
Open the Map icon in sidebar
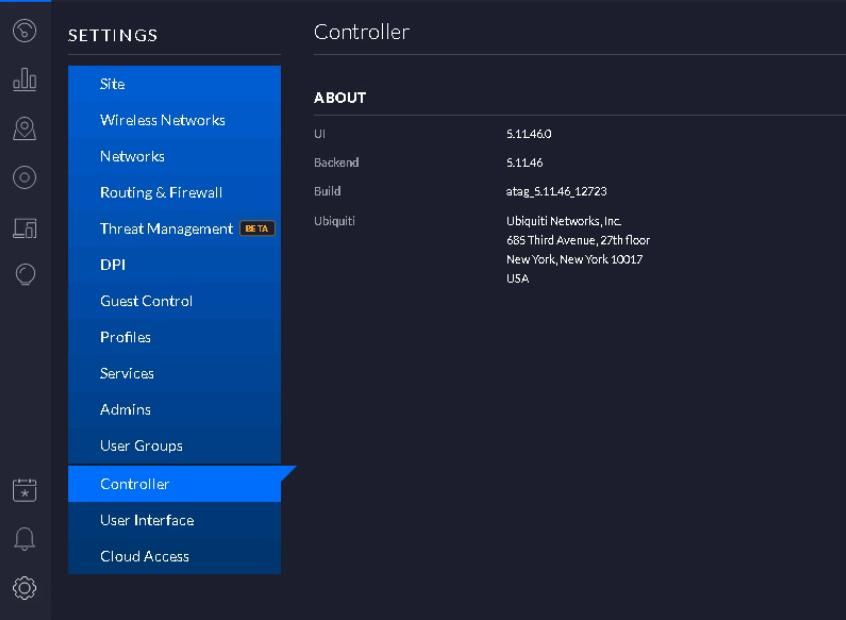pyautogui.click(x=24, y=128)
